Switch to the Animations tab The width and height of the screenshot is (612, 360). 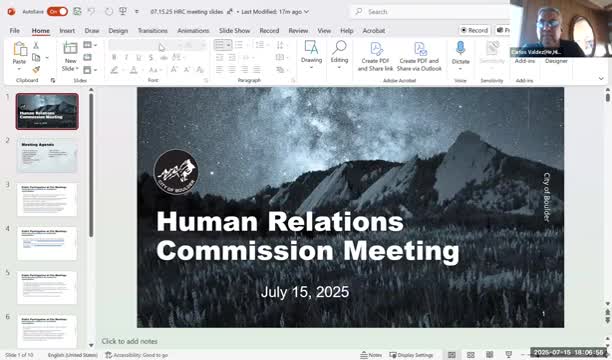coord(193,30)
